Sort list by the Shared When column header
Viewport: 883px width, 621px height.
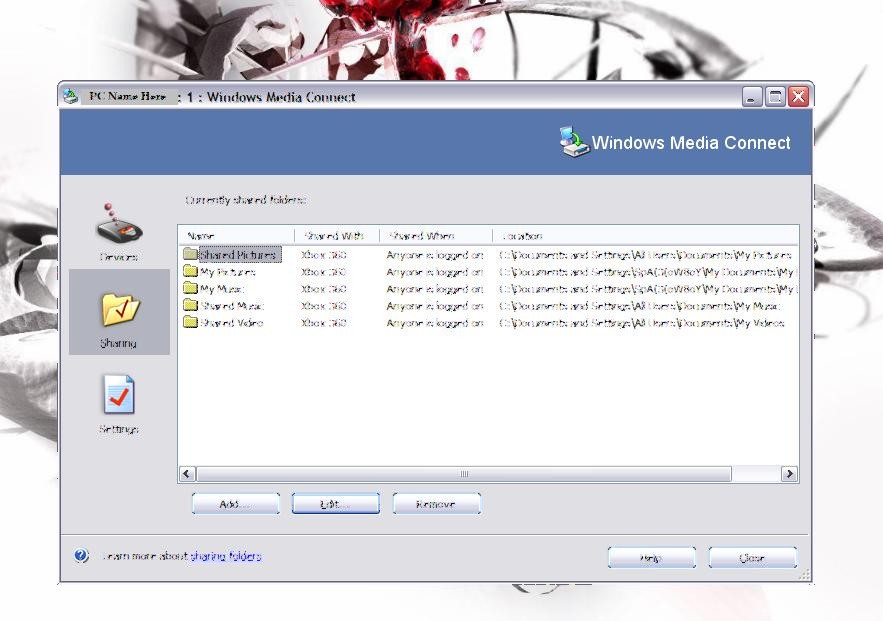click(x=436, y=236)
